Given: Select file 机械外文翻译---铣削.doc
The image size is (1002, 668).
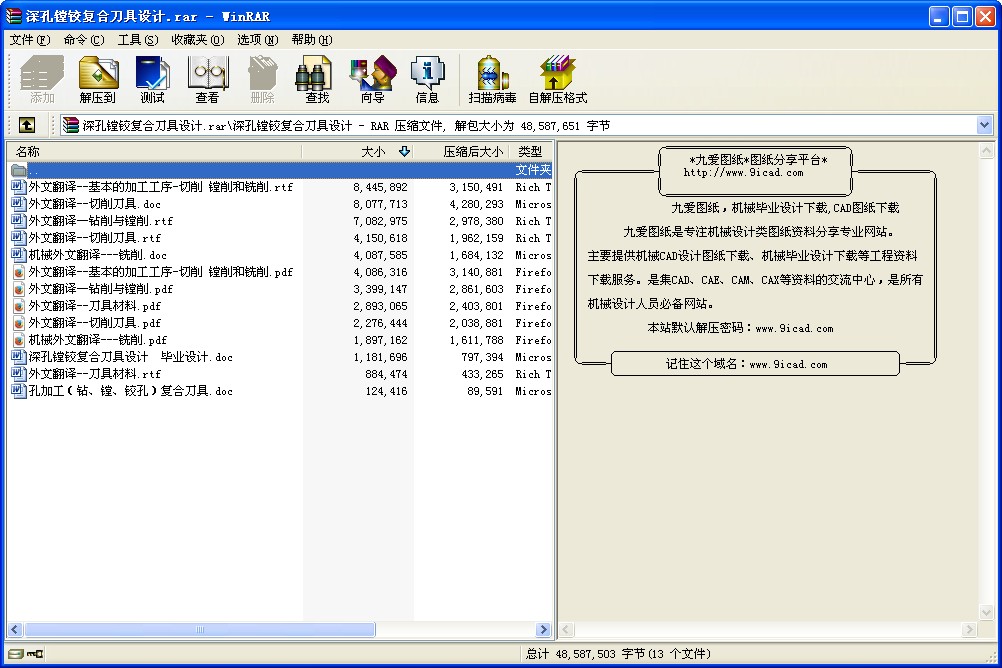Looking at the screenshot, I should (x=97, y=255).
